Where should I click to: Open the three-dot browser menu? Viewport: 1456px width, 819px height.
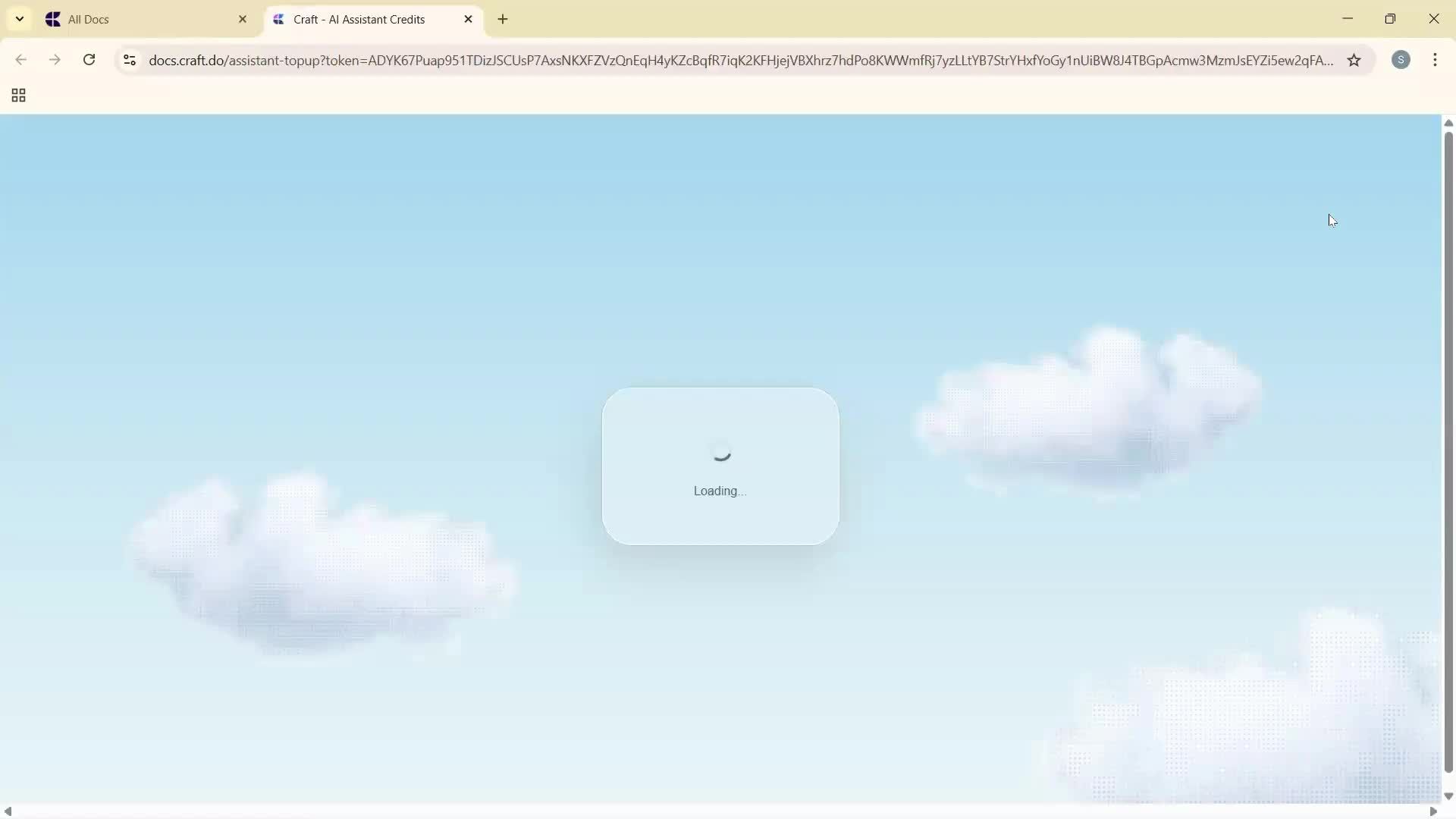1436,60
